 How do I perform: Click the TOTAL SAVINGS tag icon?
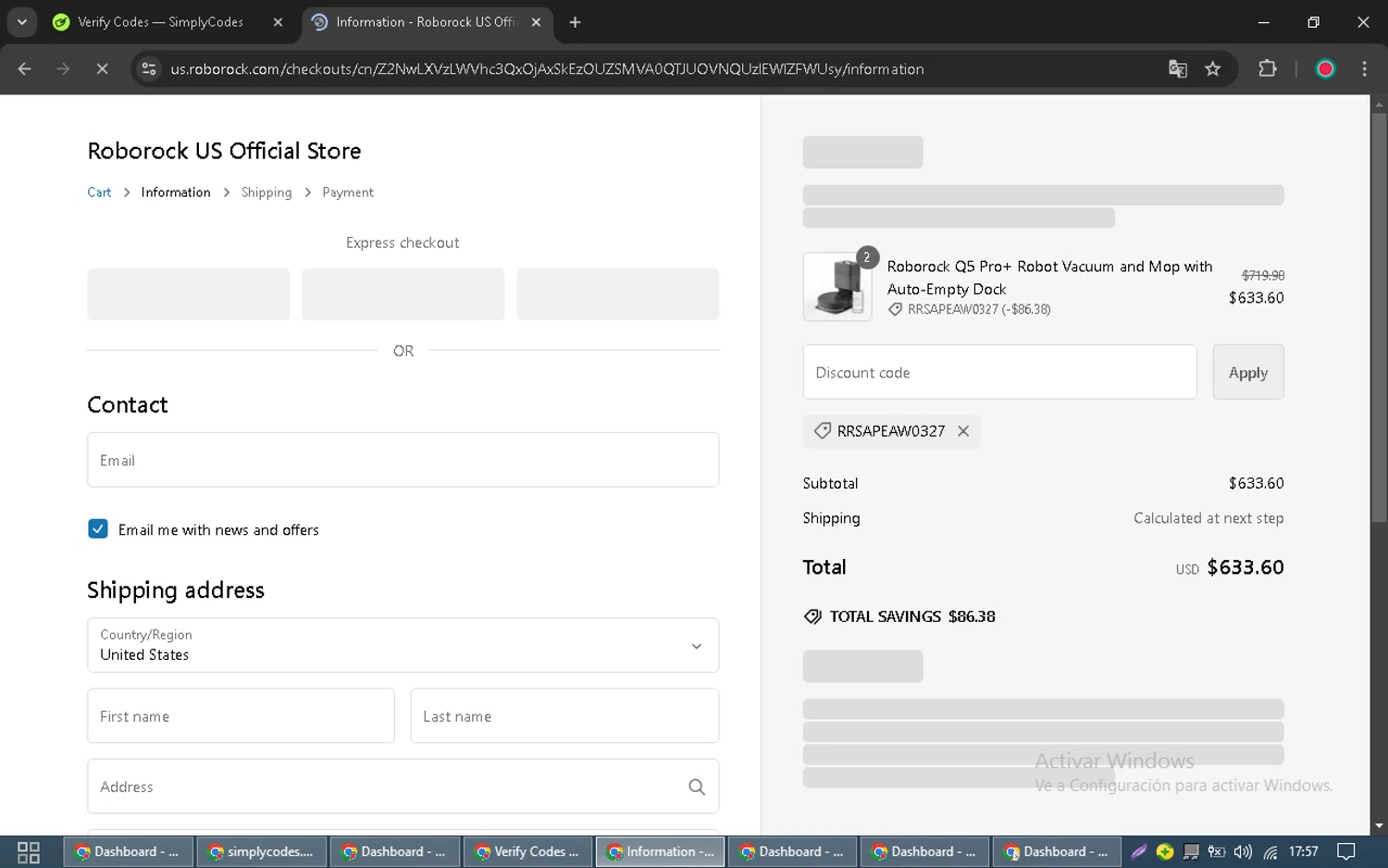(x=812, y=616)
